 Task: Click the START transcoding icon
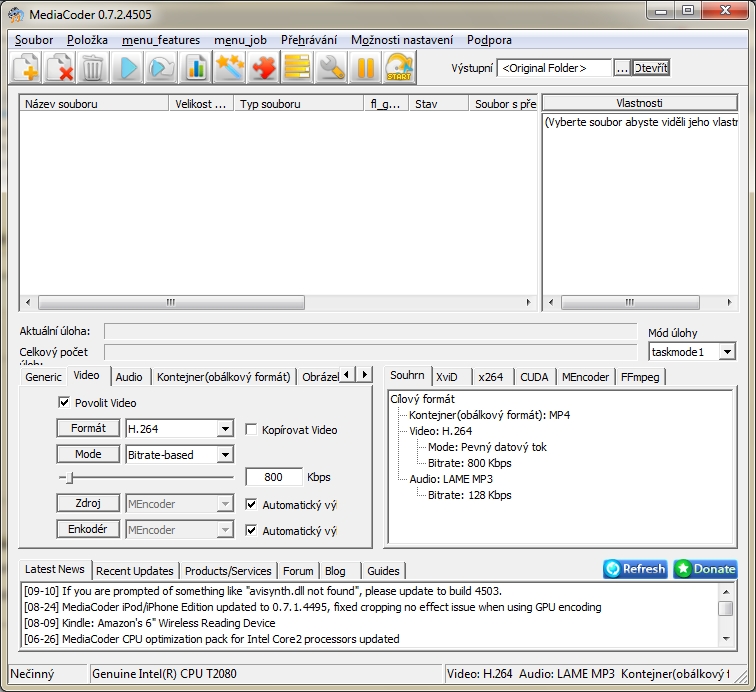[399, 68]
